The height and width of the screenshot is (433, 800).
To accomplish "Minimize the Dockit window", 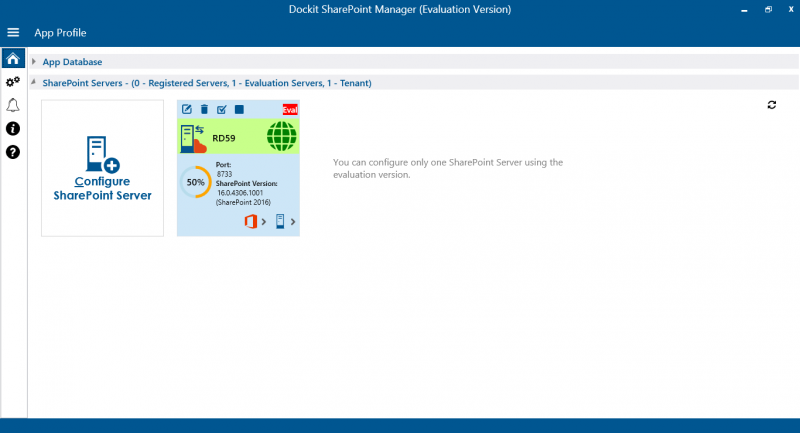I will pos(744,10).
